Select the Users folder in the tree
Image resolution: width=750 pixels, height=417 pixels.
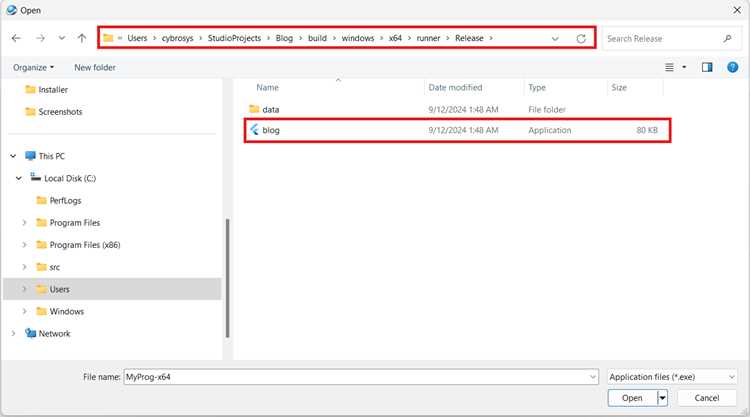53,289
